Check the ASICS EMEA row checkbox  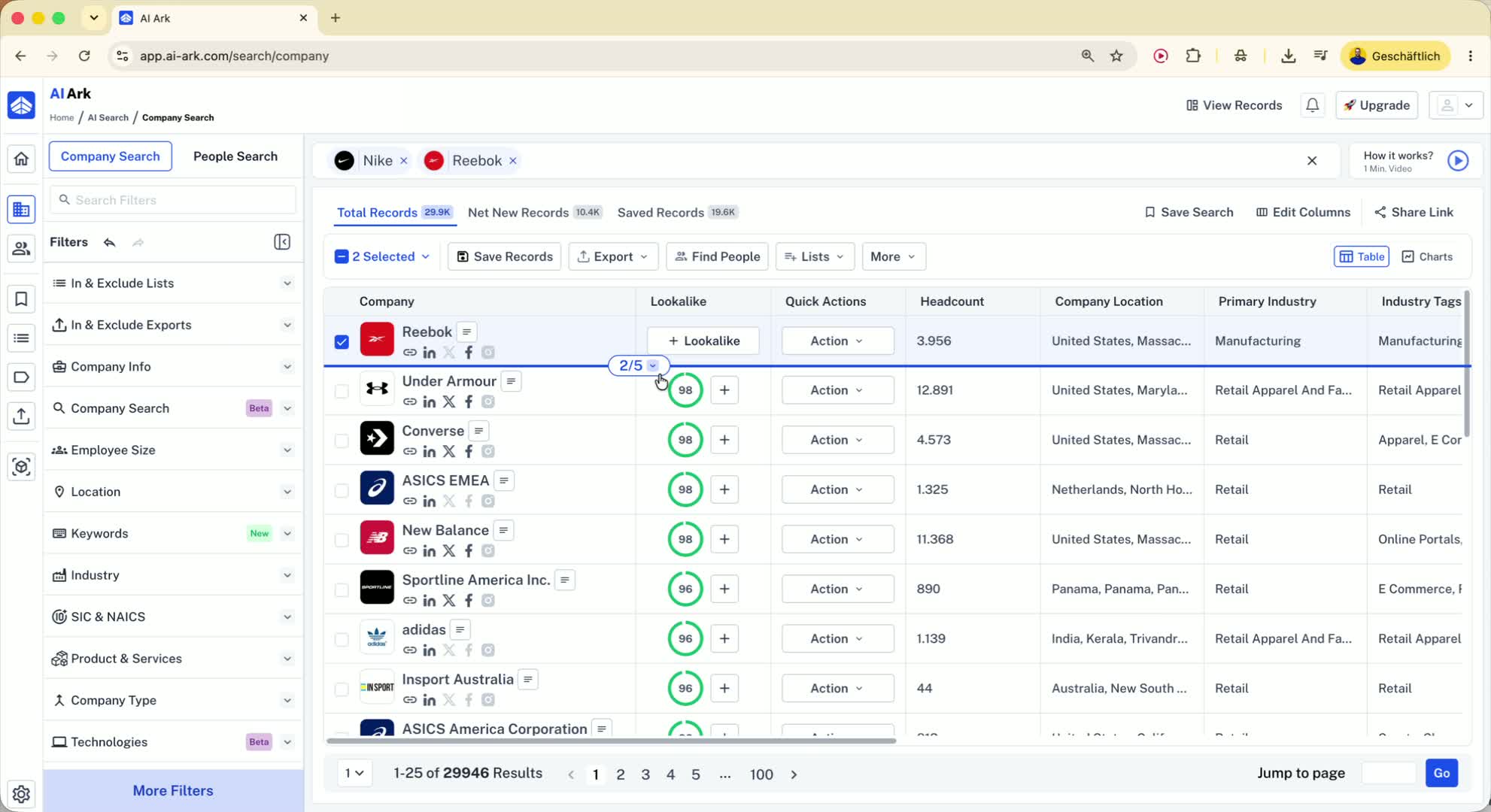[342, 490]
